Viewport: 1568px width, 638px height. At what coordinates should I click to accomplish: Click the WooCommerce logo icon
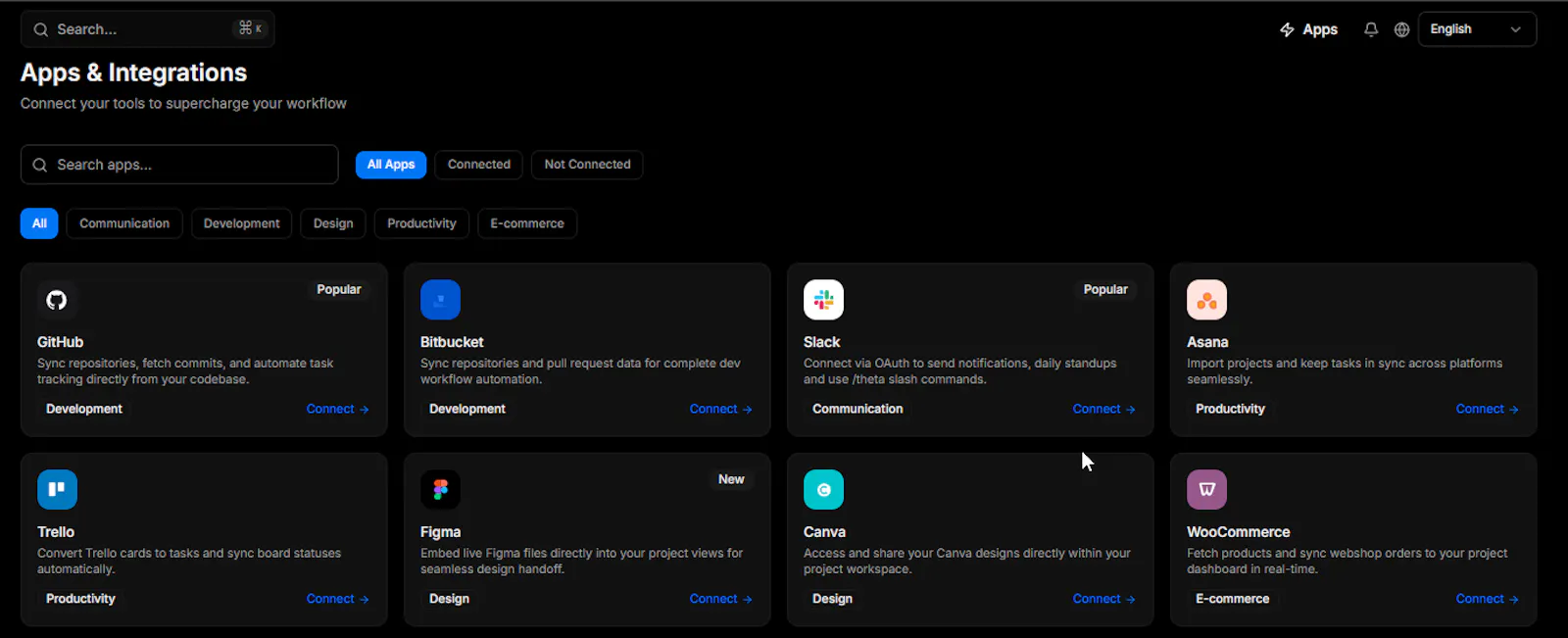1206,490
